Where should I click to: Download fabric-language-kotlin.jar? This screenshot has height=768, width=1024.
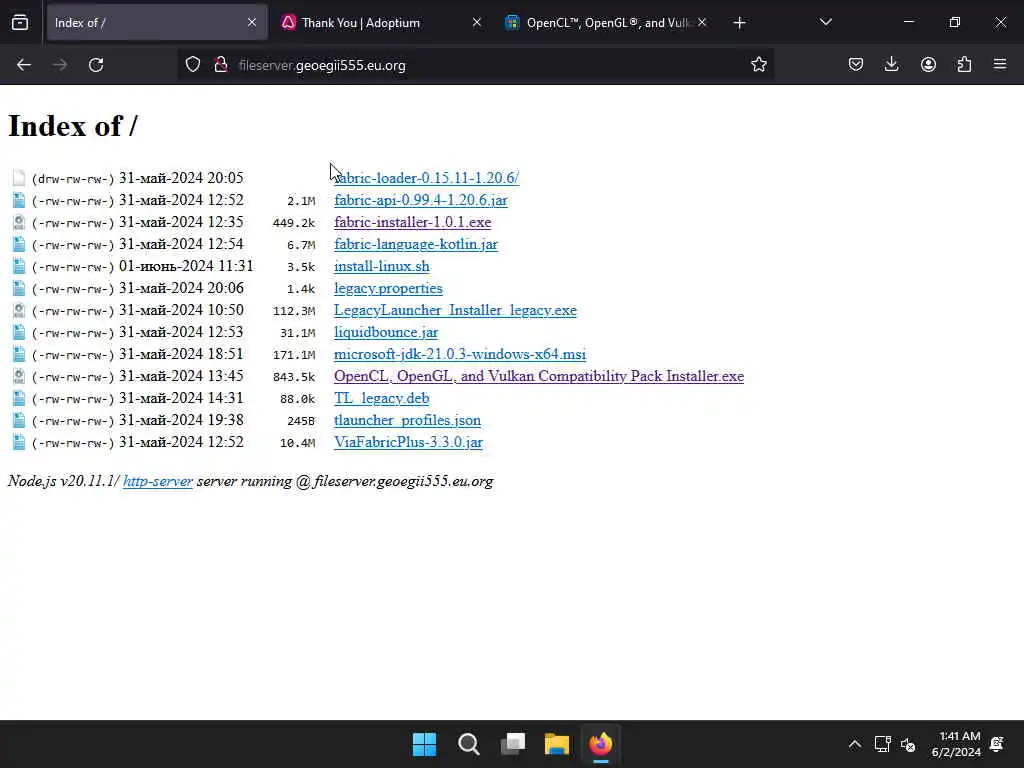pyautogui.click(x=416, y=244)
